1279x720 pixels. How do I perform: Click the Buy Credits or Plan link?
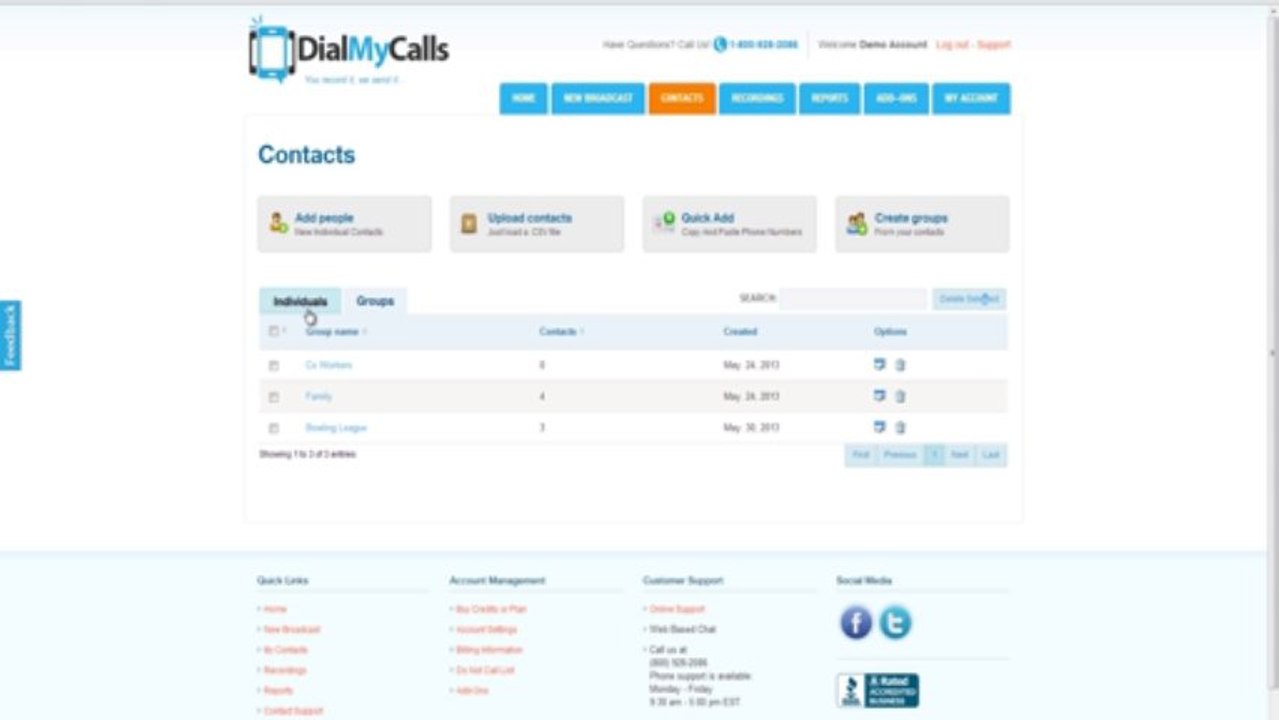click(x=491, y=609)
